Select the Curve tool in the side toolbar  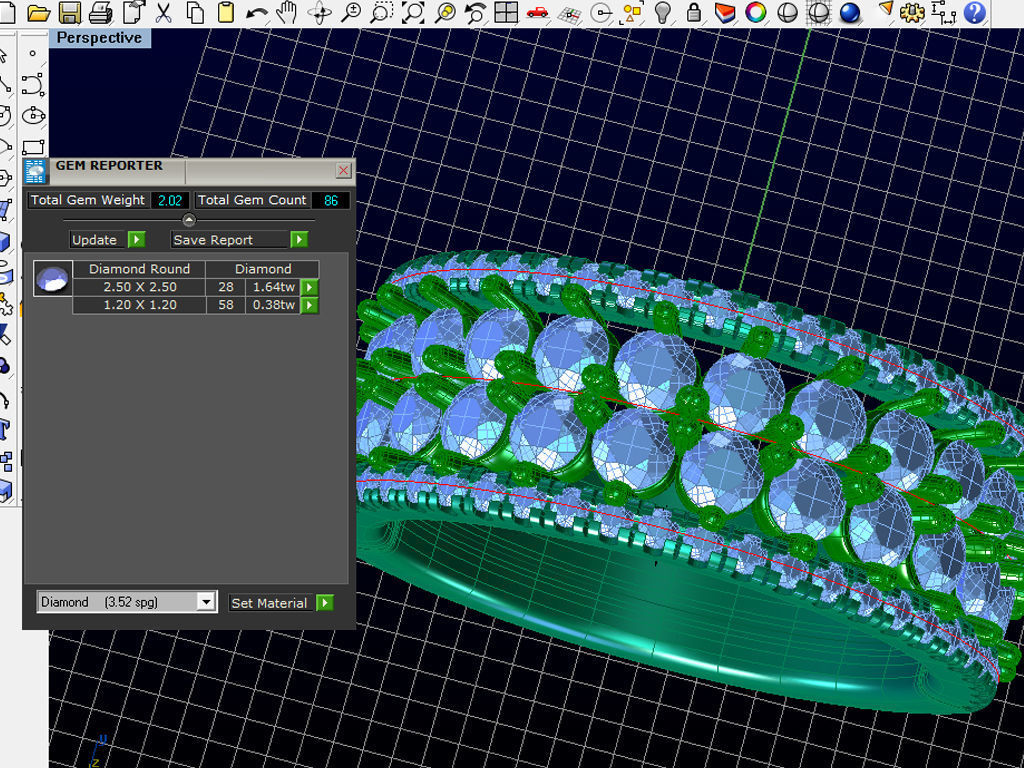point(33,84)
